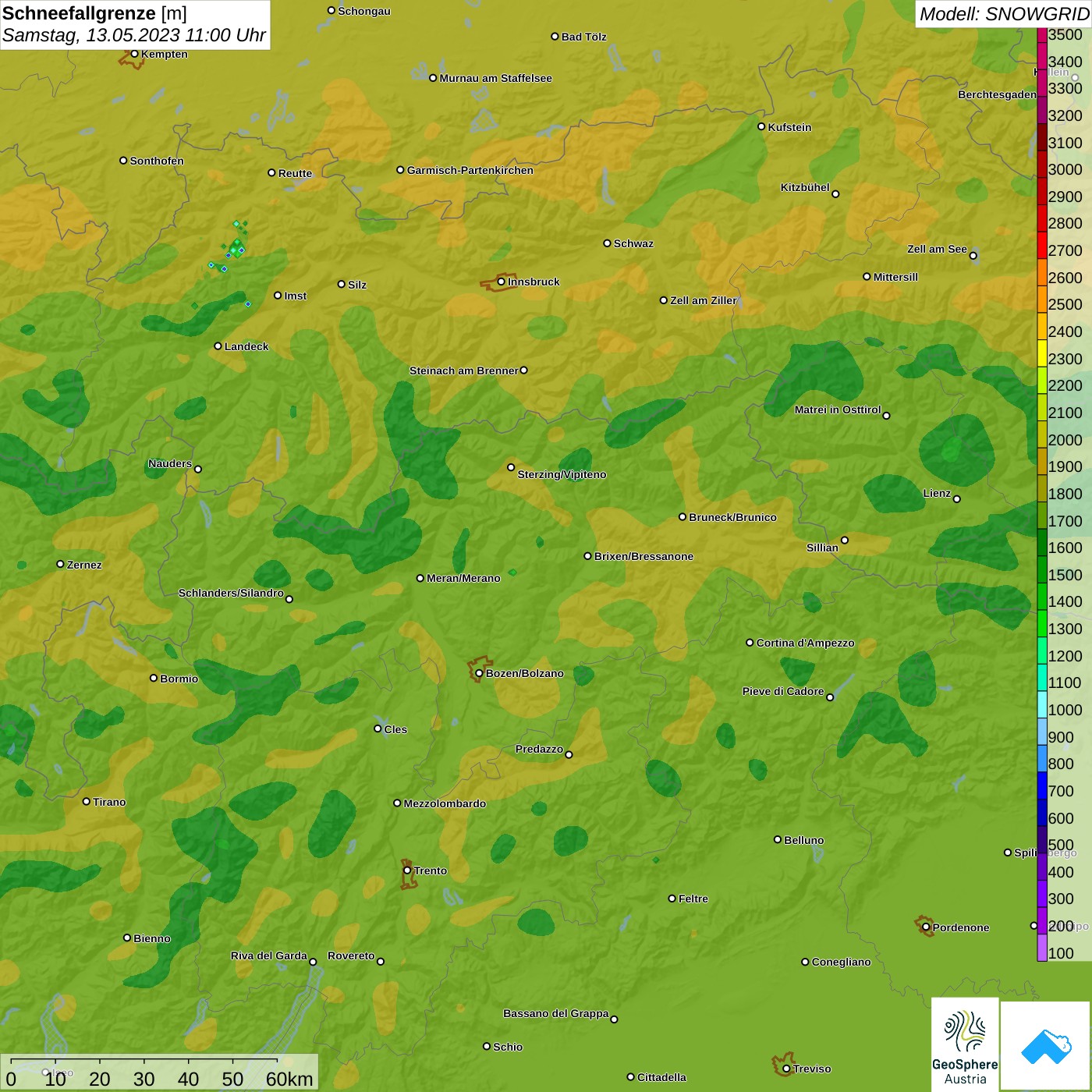Click the GeoSphere Austria logo
The height and width of the screenshot is (1092, 1092).
pos(965,1044)
